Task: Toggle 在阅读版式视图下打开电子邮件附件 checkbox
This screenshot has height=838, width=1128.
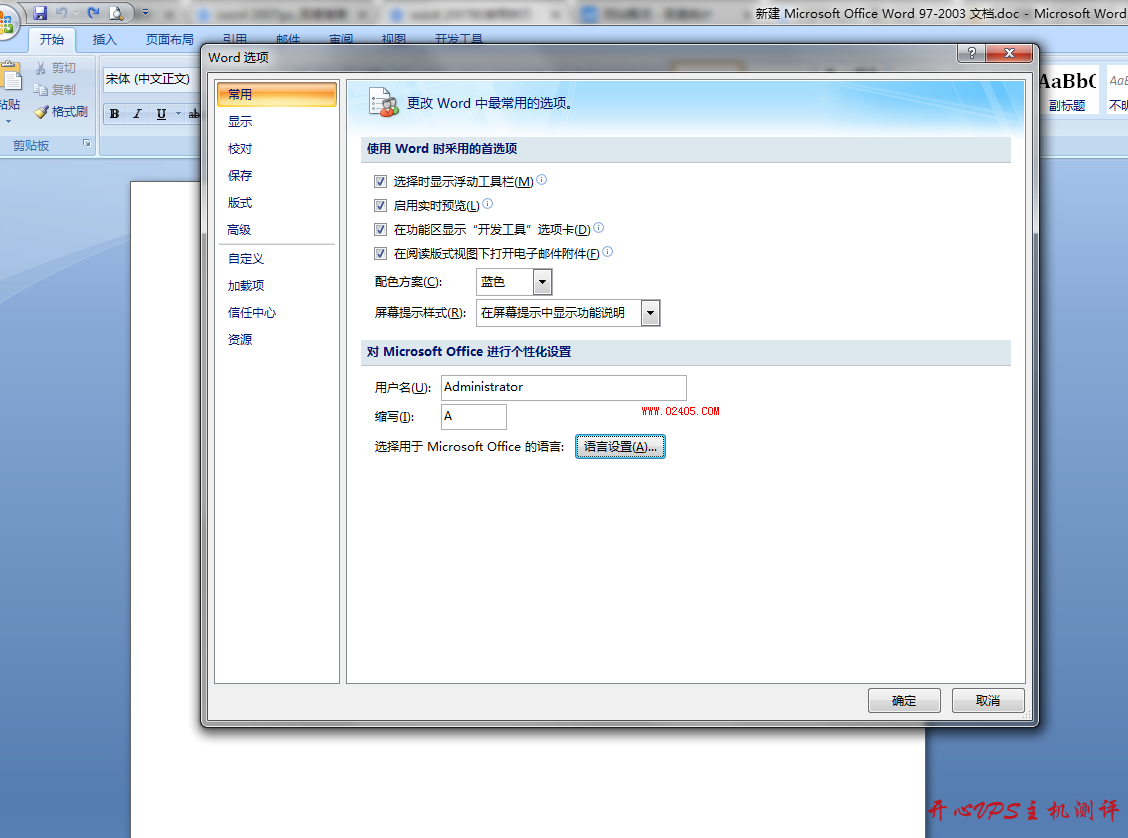Action: 381,253
